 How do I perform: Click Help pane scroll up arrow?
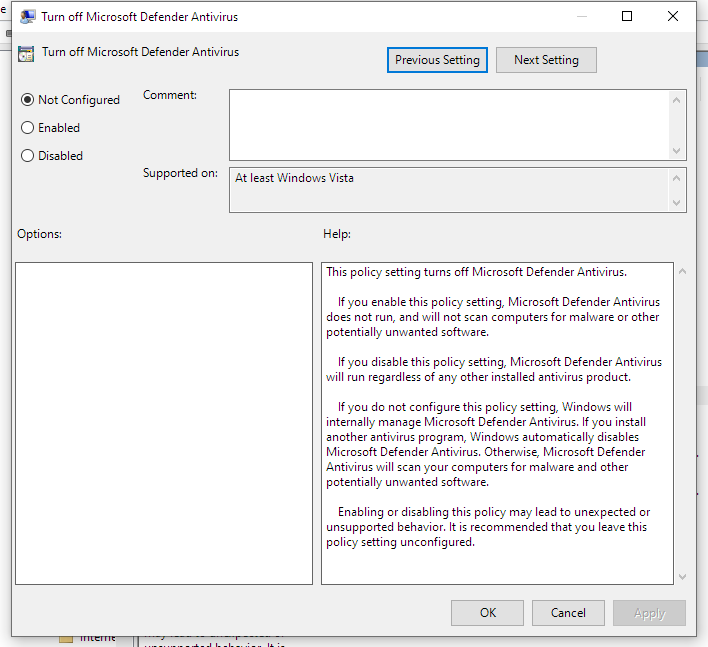682,271
